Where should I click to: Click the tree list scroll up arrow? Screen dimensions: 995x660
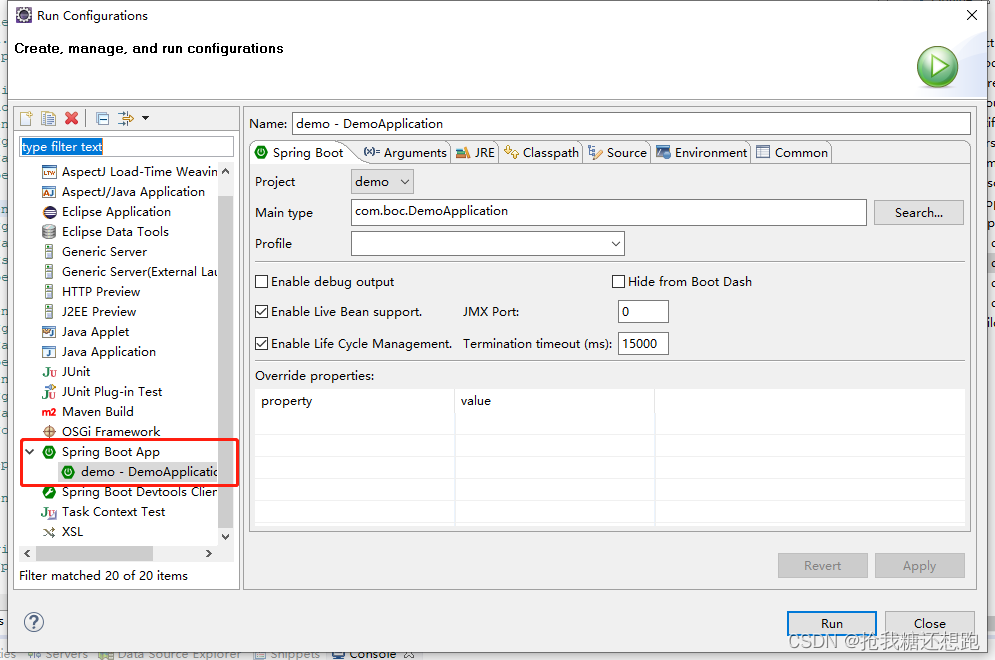(225, 171)
